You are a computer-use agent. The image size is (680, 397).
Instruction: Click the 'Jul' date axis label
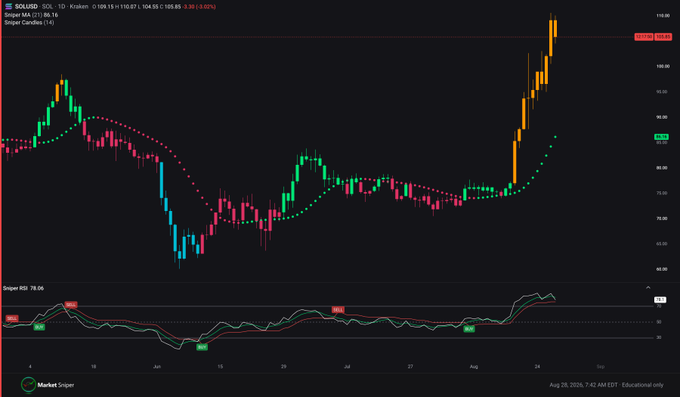347,367
